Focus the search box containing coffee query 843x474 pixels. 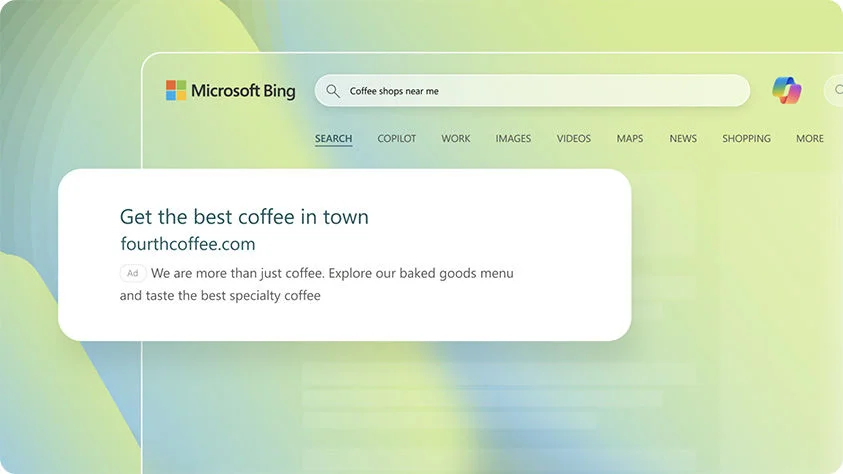click(540, 91)
